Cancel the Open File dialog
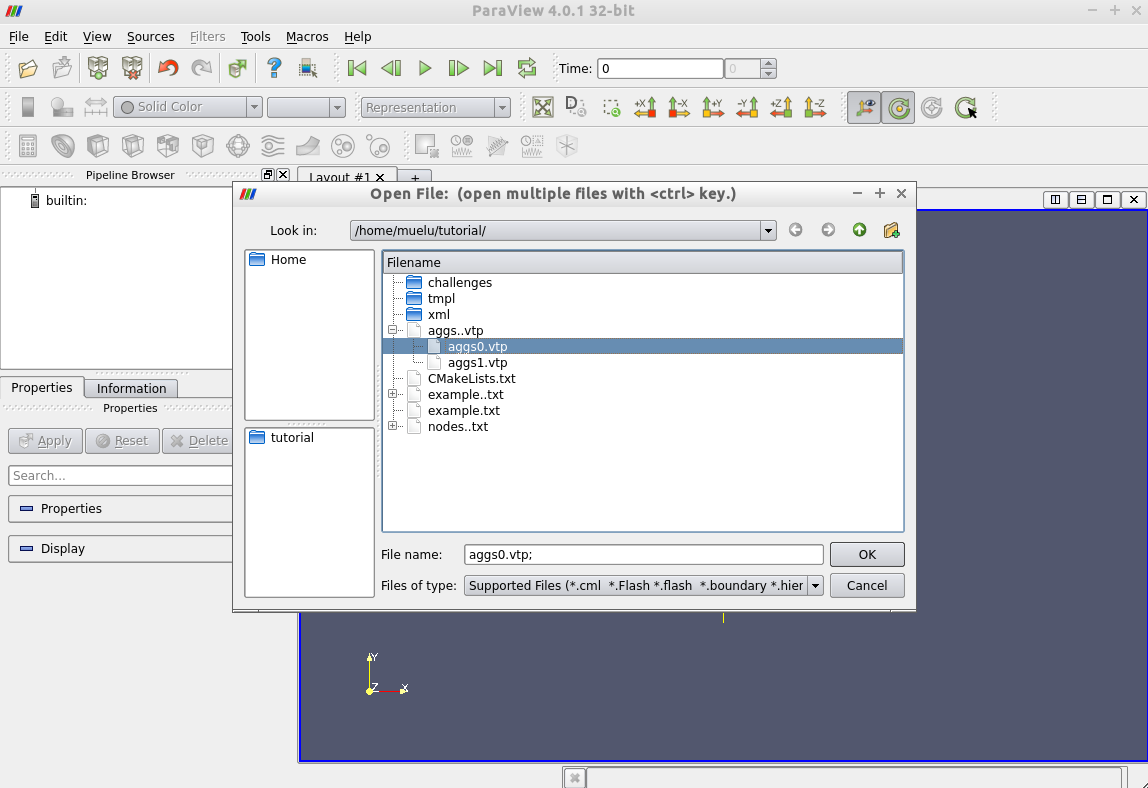1148x788 pixels. (x=866, y=585)
